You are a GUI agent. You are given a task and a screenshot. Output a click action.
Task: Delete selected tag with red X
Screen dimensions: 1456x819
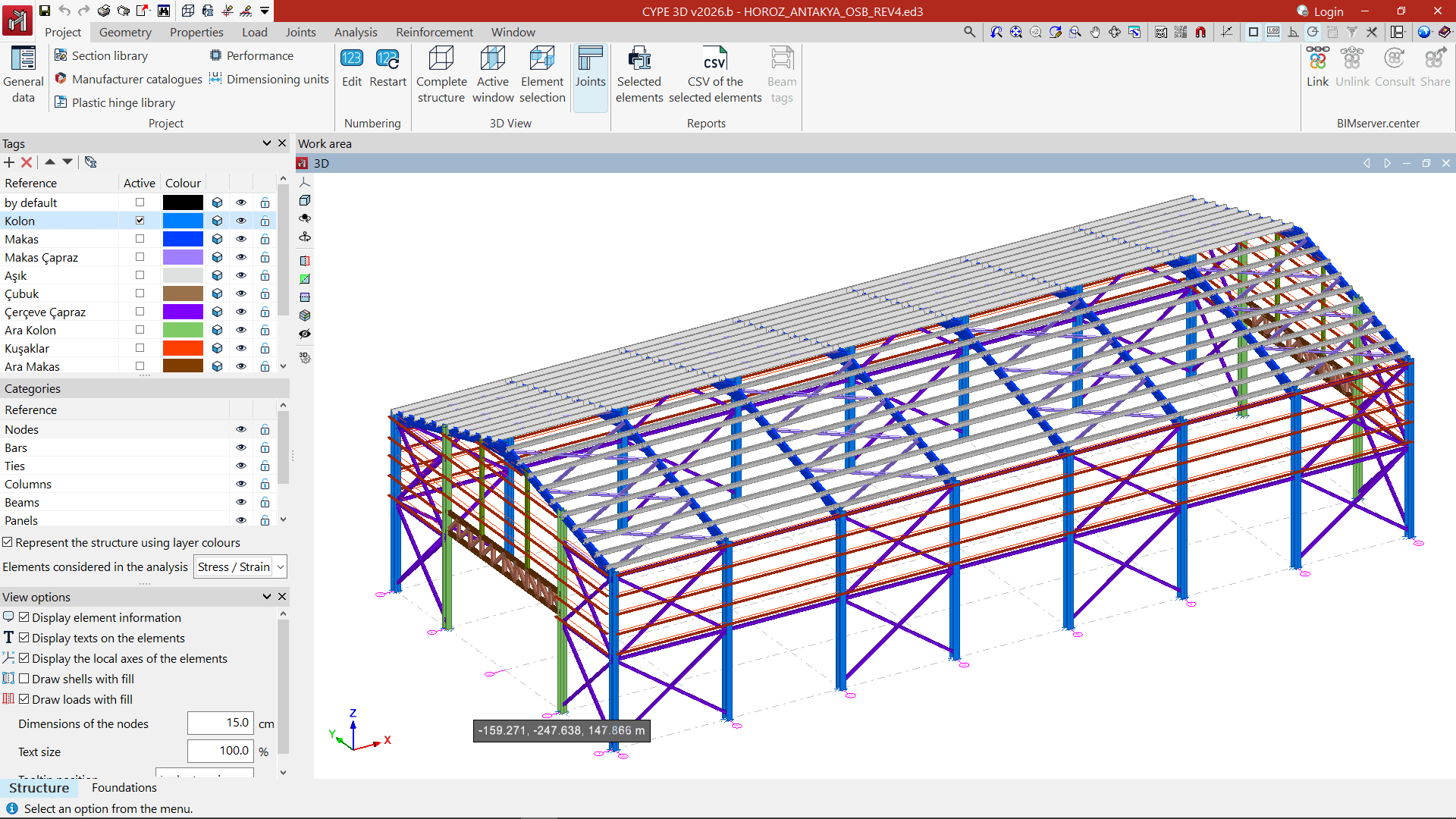click(x=27, y=162)
